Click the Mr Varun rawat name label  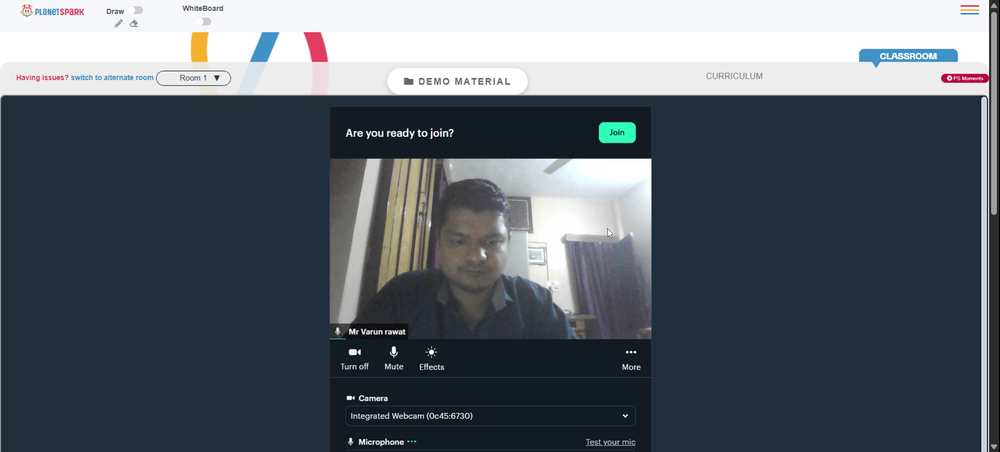coord(377,332)
